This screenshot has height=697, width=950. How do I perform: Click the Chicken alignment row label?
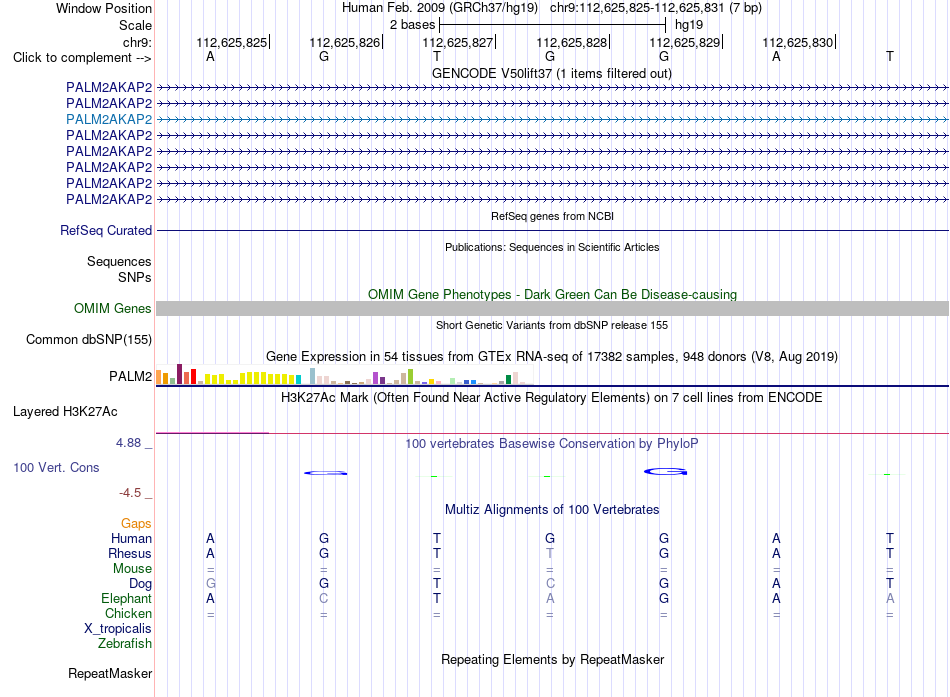pyautogui.click(x=128, y=614)
